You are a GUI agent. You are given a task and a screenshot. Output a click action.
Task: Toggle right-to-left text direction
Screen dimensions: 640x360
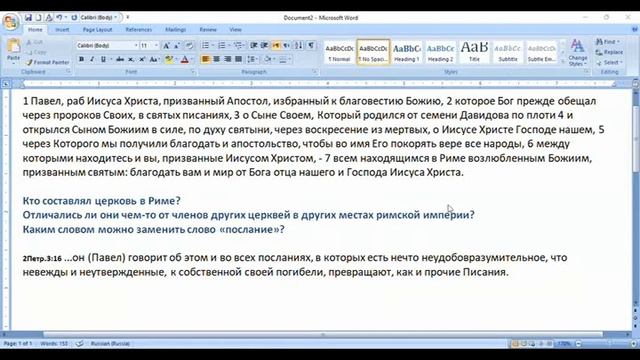(287, 45)
